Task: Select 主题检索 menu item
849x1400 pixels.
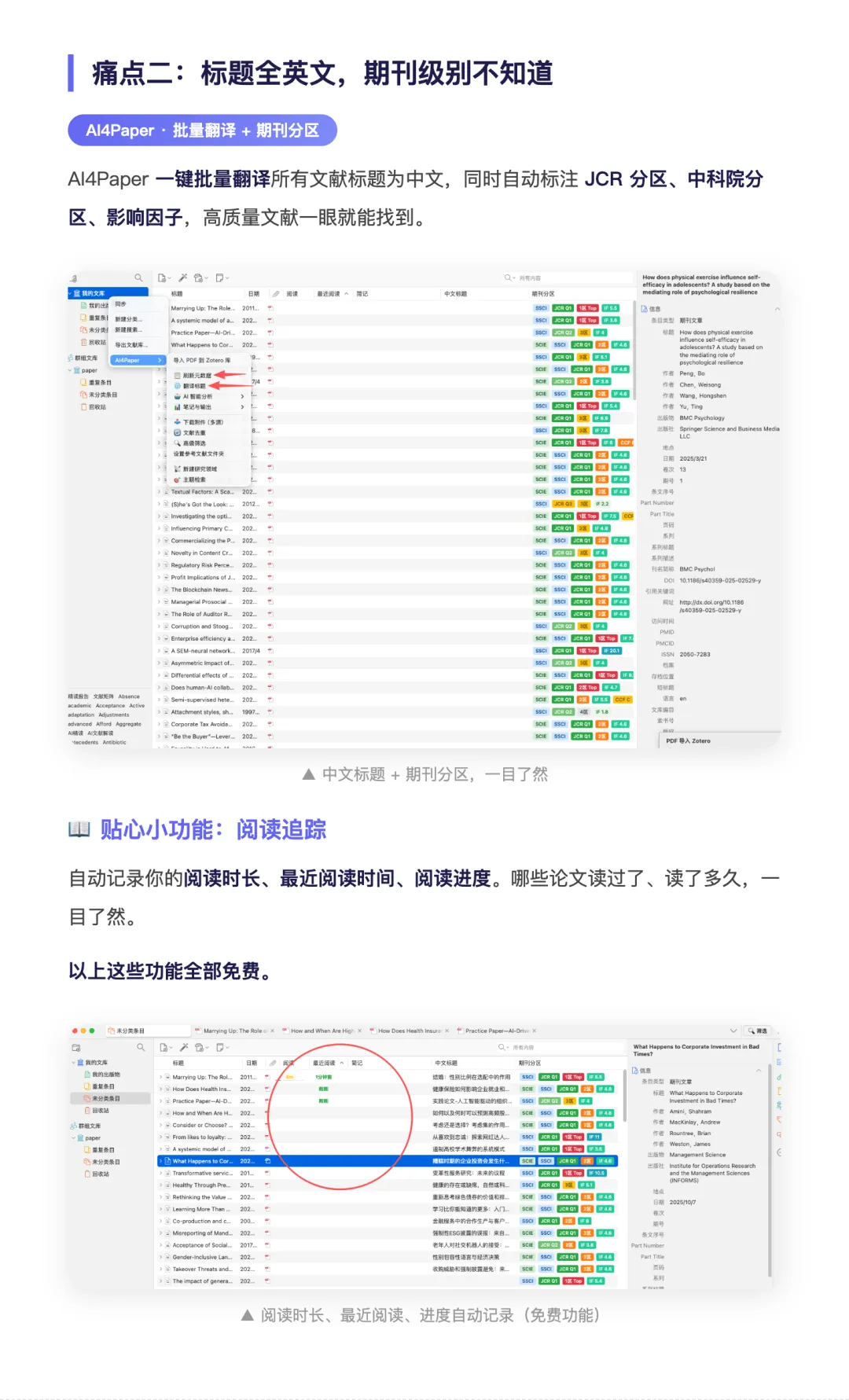Action: 194,480
